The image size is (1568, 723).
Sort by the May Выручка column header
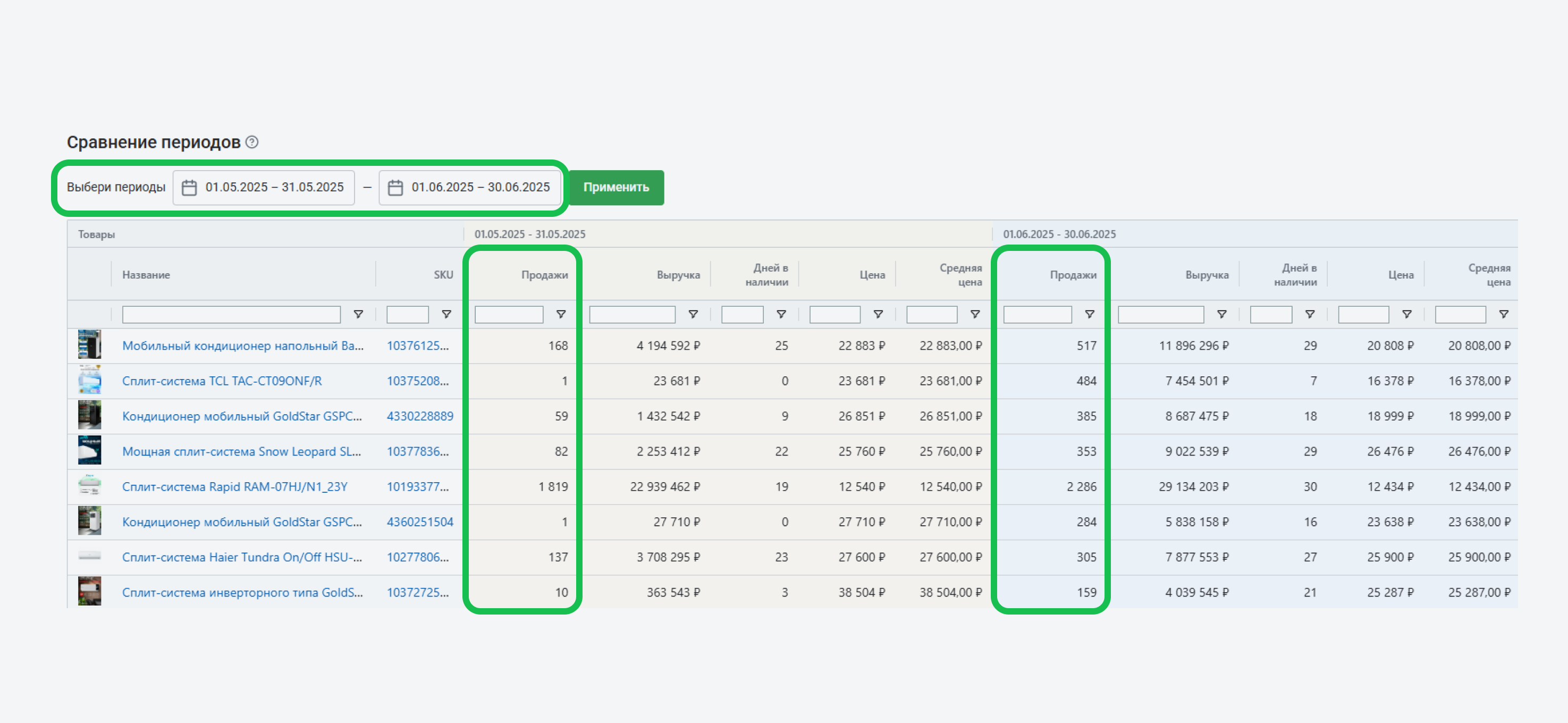[x=678, y=275]
